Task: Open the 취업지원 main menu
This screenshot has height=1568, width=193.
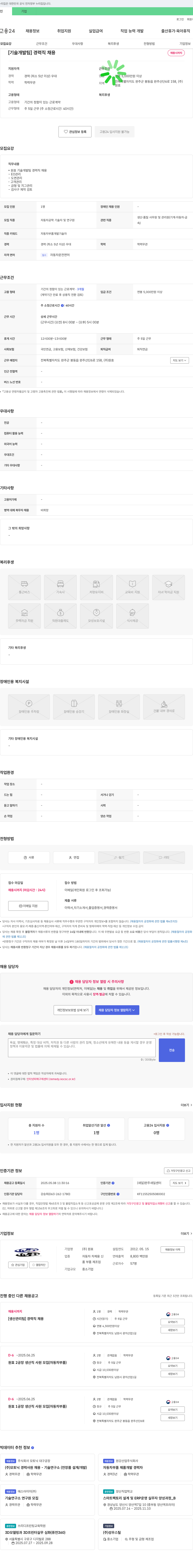Action: point(64,31)
